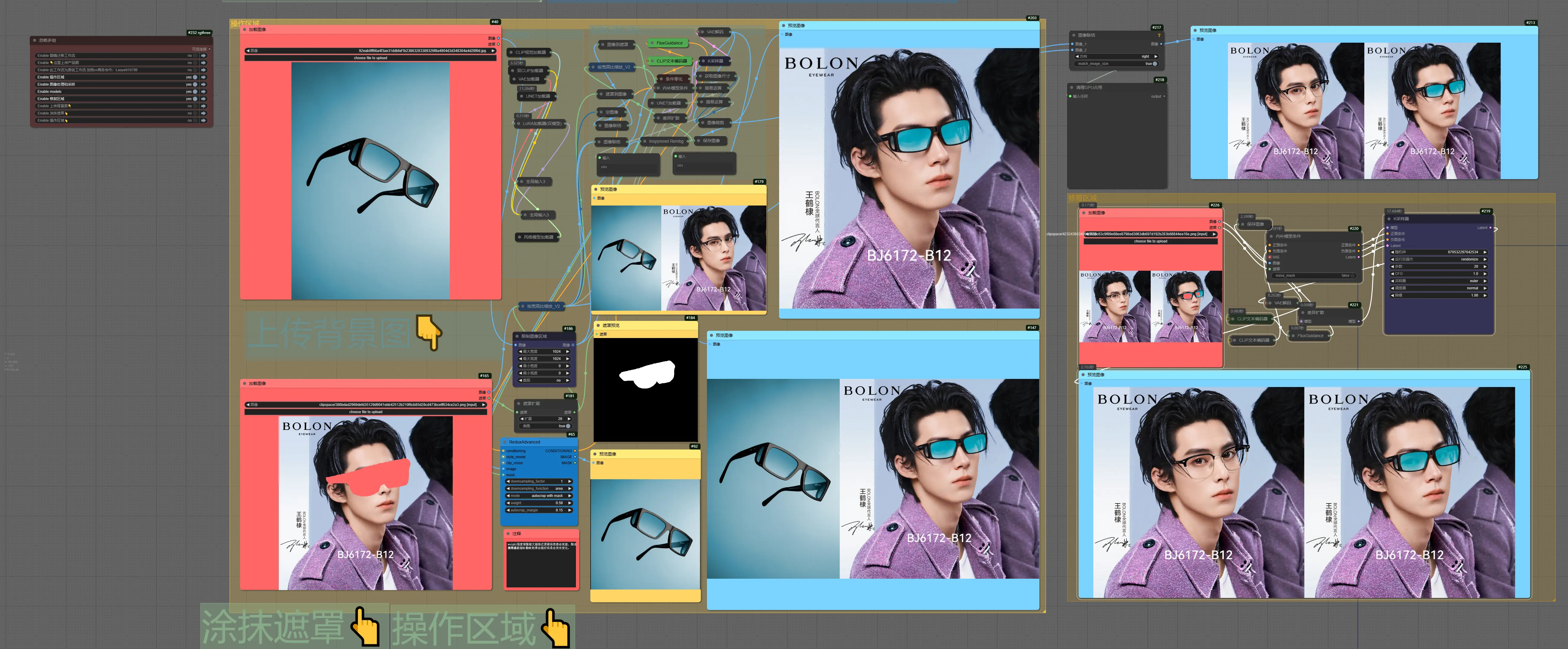
Task: Toggle Enable 操作区域 (set to yes)
Action: tap(195, 77)
